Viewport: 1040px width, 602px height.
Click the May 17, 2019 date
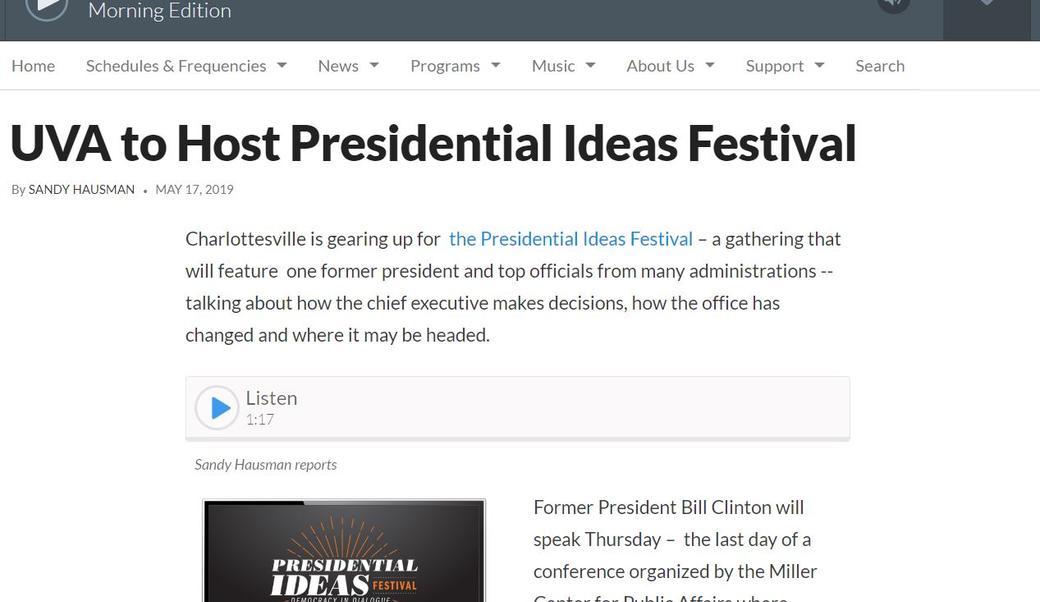click(194, 190)
